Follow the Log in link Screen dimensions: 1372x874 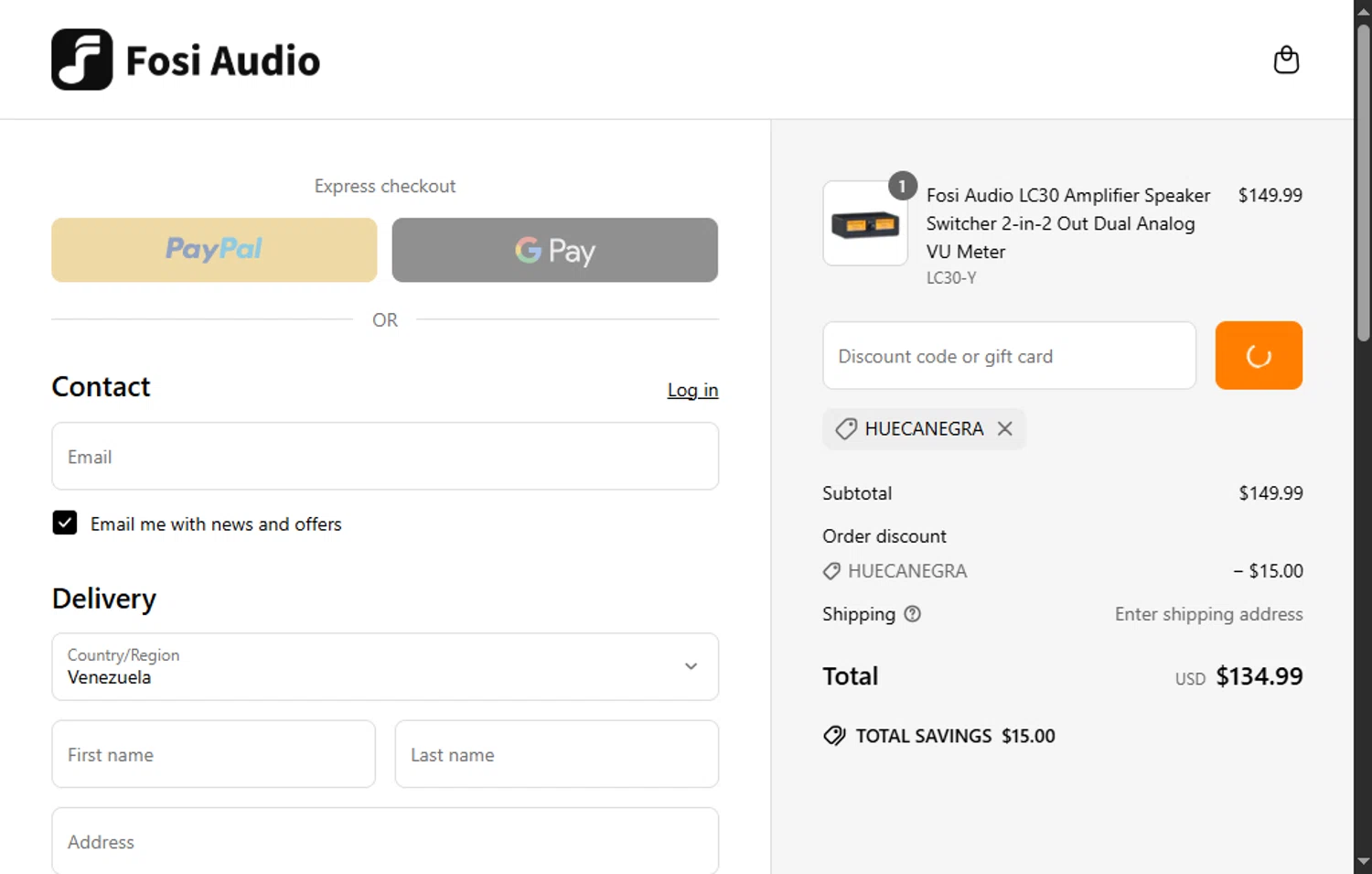pyautogui.click(x=692, y=390)
